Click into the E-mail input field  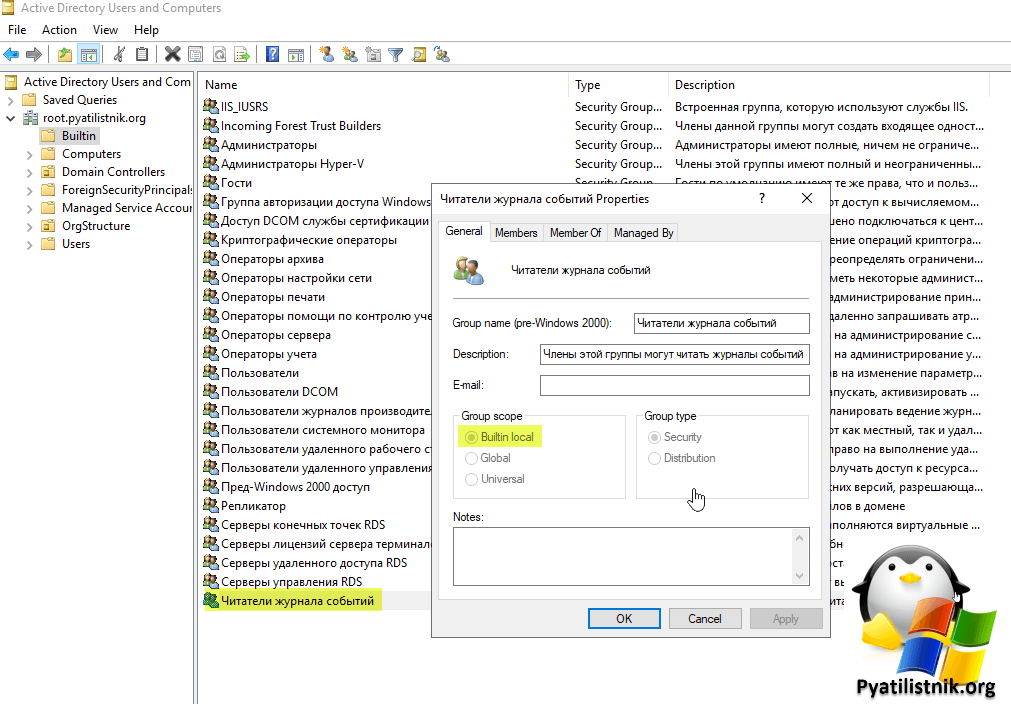pos(674,385)
